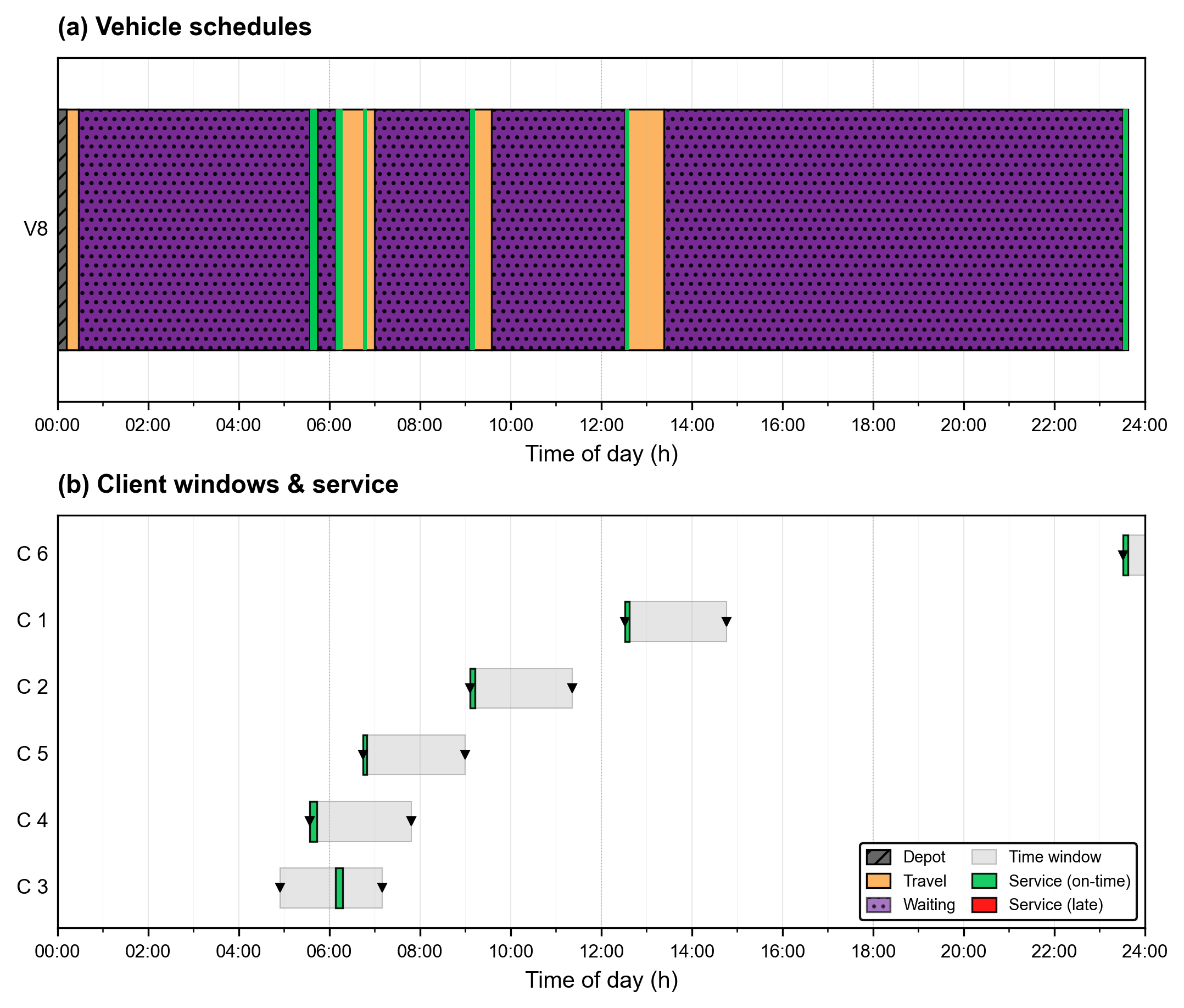Click the grey Time window legend swatch
The height and width of the screenshot is (1008, 1184).
[x=984, y=857]
